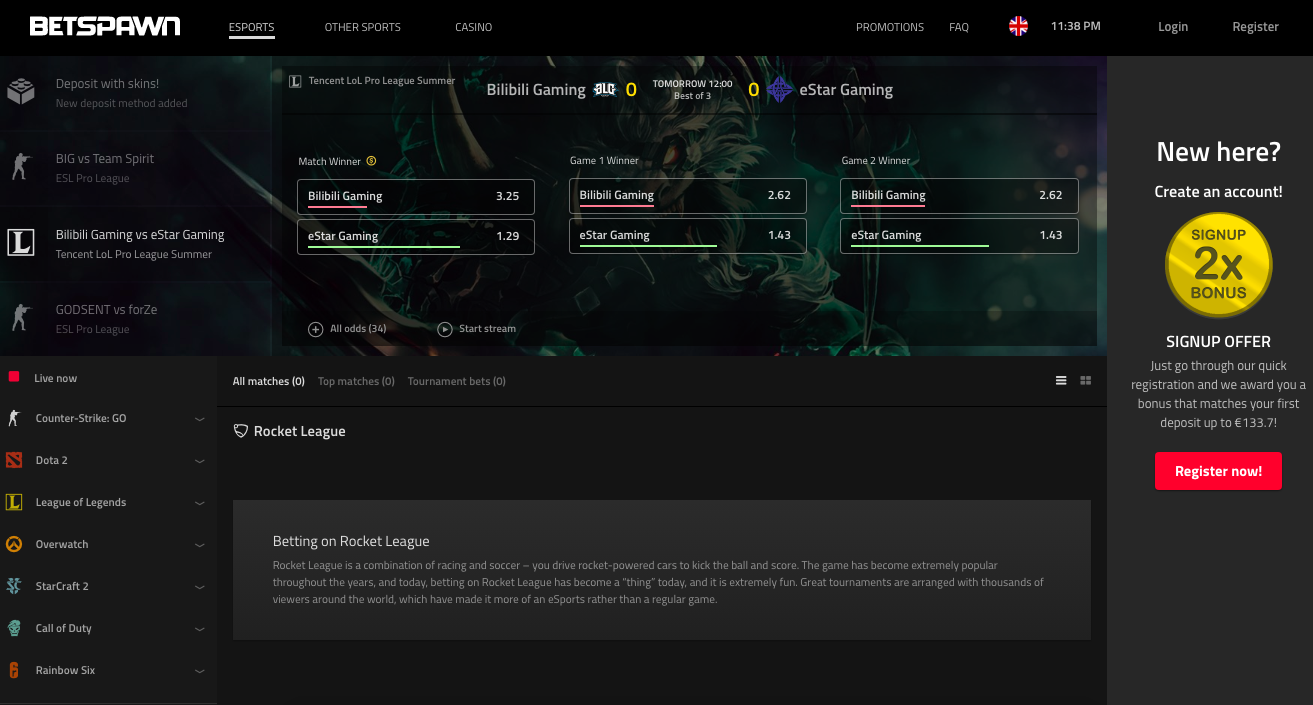
Task: Expand the League of Legends category
Action: [x=200, y=503]
